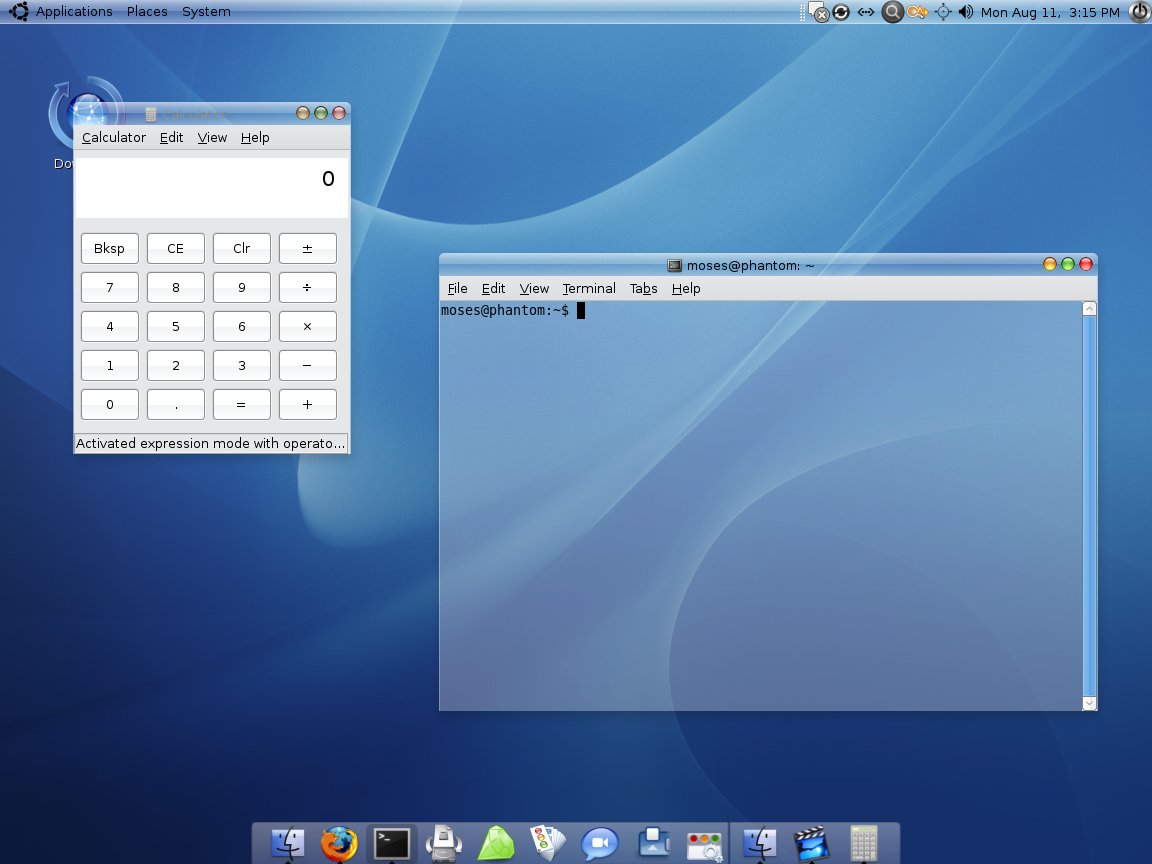
Task: Click the Terminal icon in the dock
Action: coord(392,843)
